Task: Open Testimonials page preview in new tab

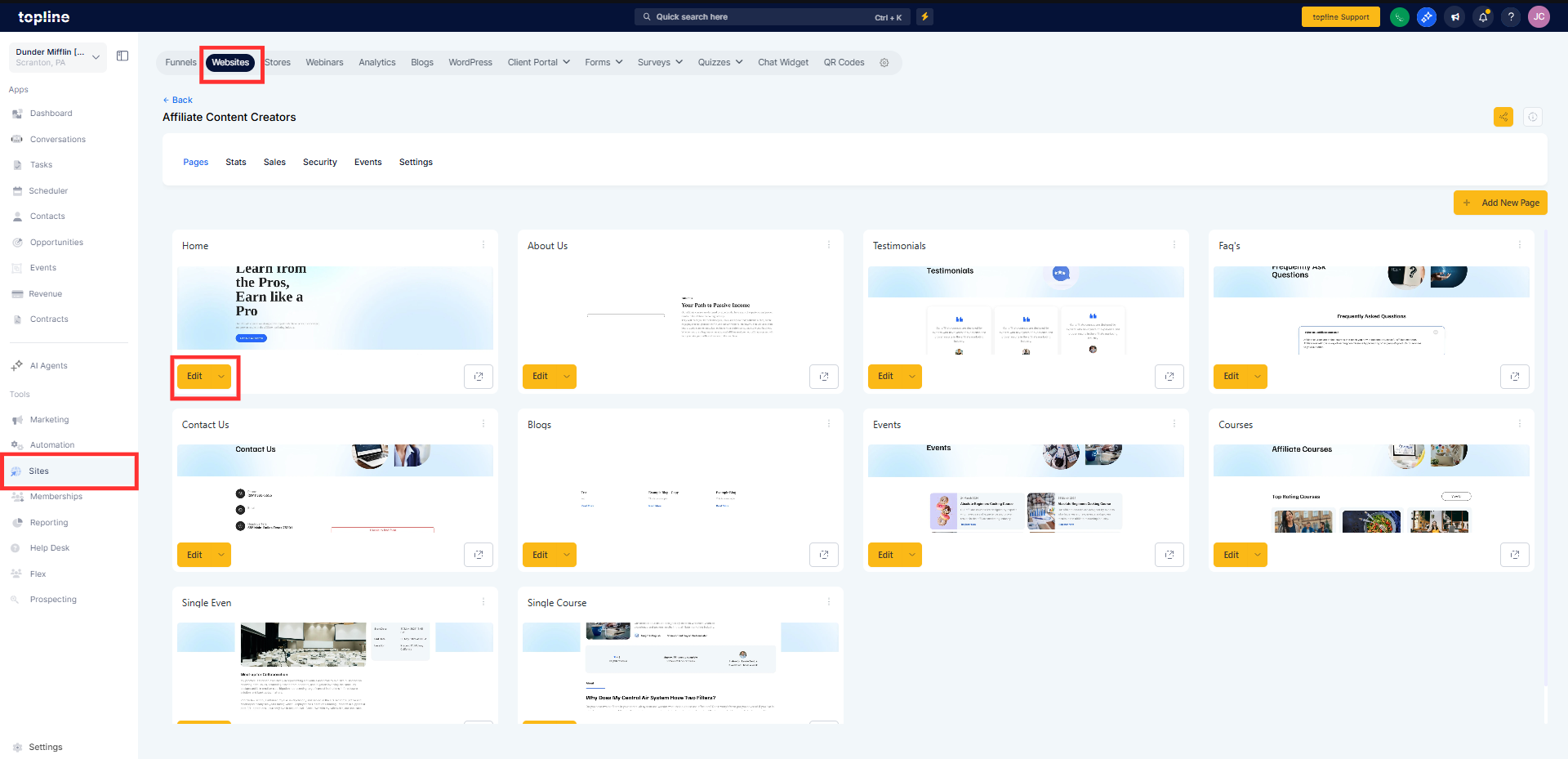Action: [1169, 377]
